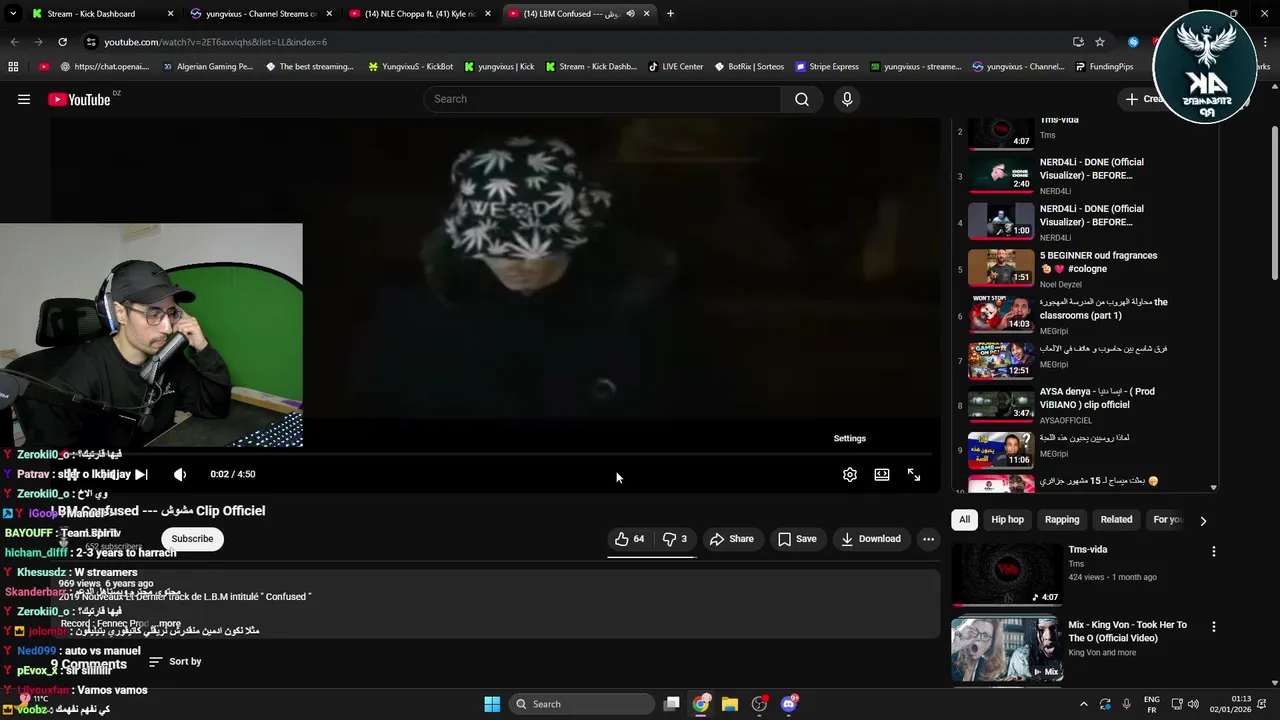Open the comments Sort by menu
Viewport: 1280px width, 720px height.
(x=175, y=662)
